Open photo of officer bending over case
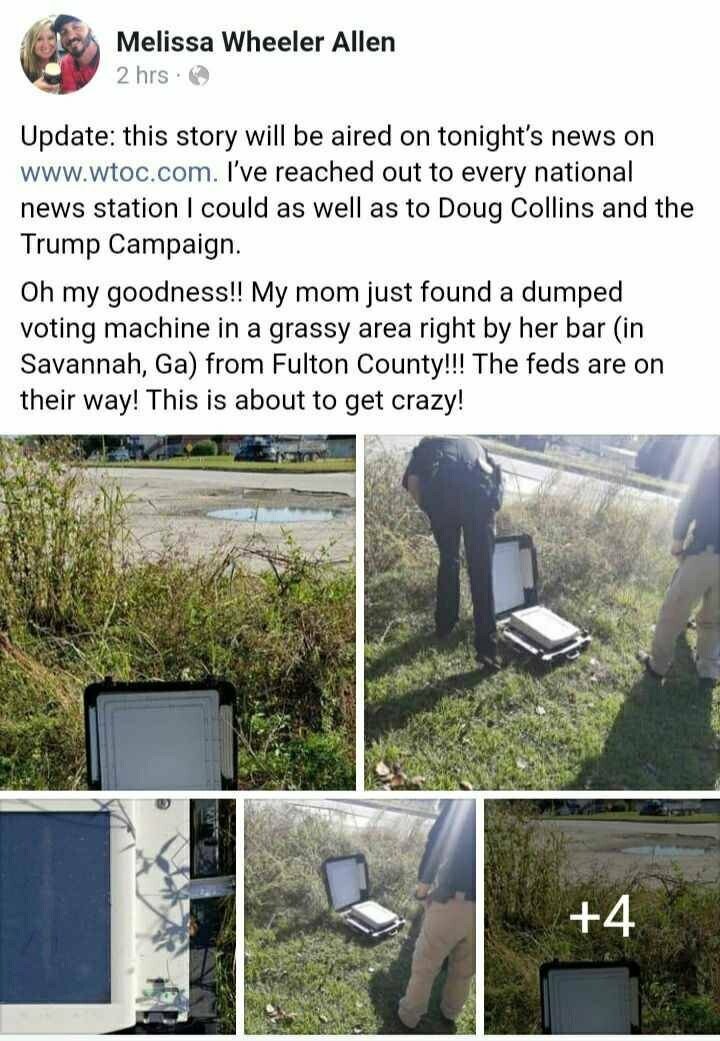The image size is (720, 1041). (x=542, y=612)
